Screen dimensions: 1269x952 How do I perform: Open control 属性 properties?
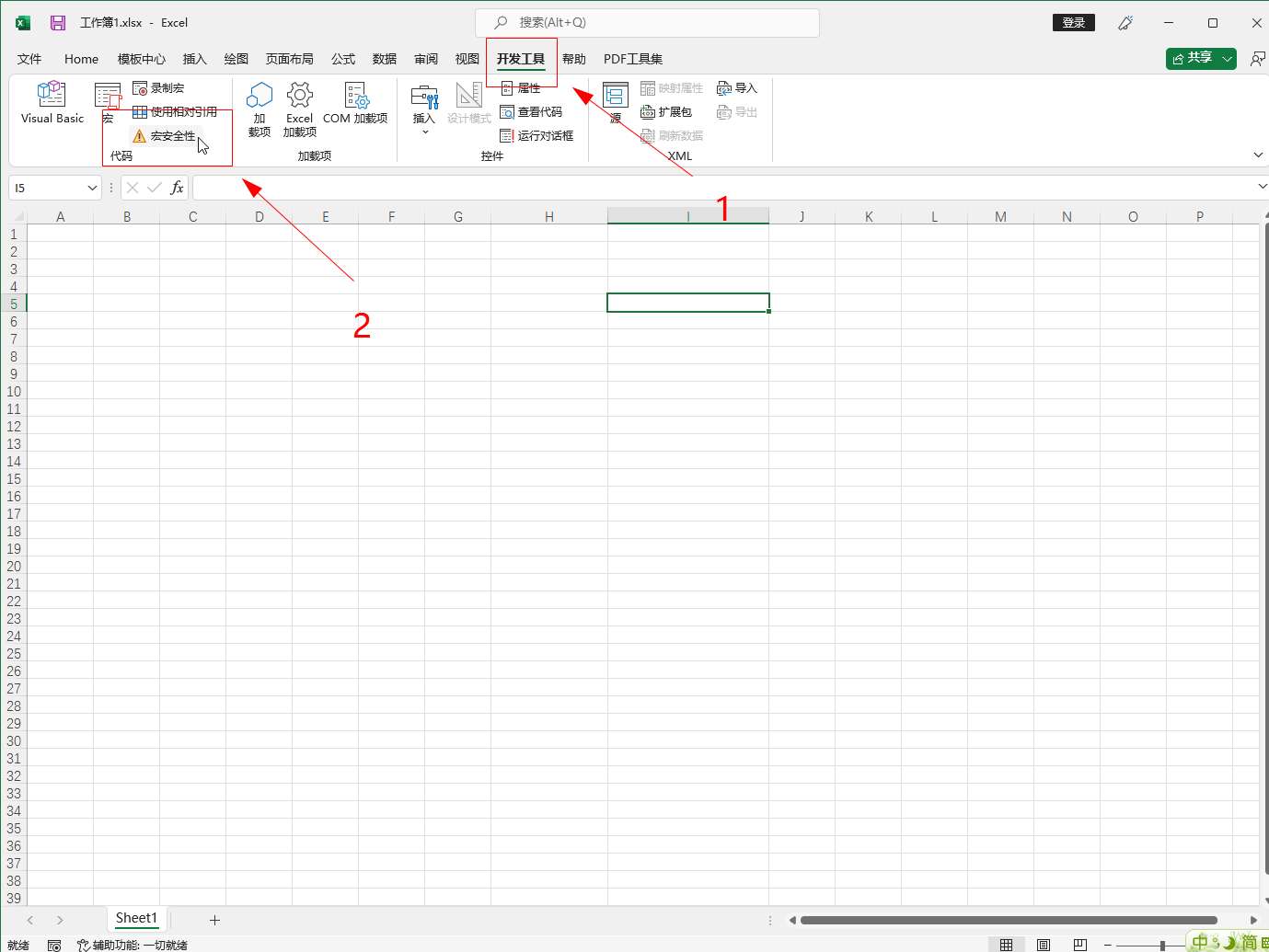[x=521, y=88]
